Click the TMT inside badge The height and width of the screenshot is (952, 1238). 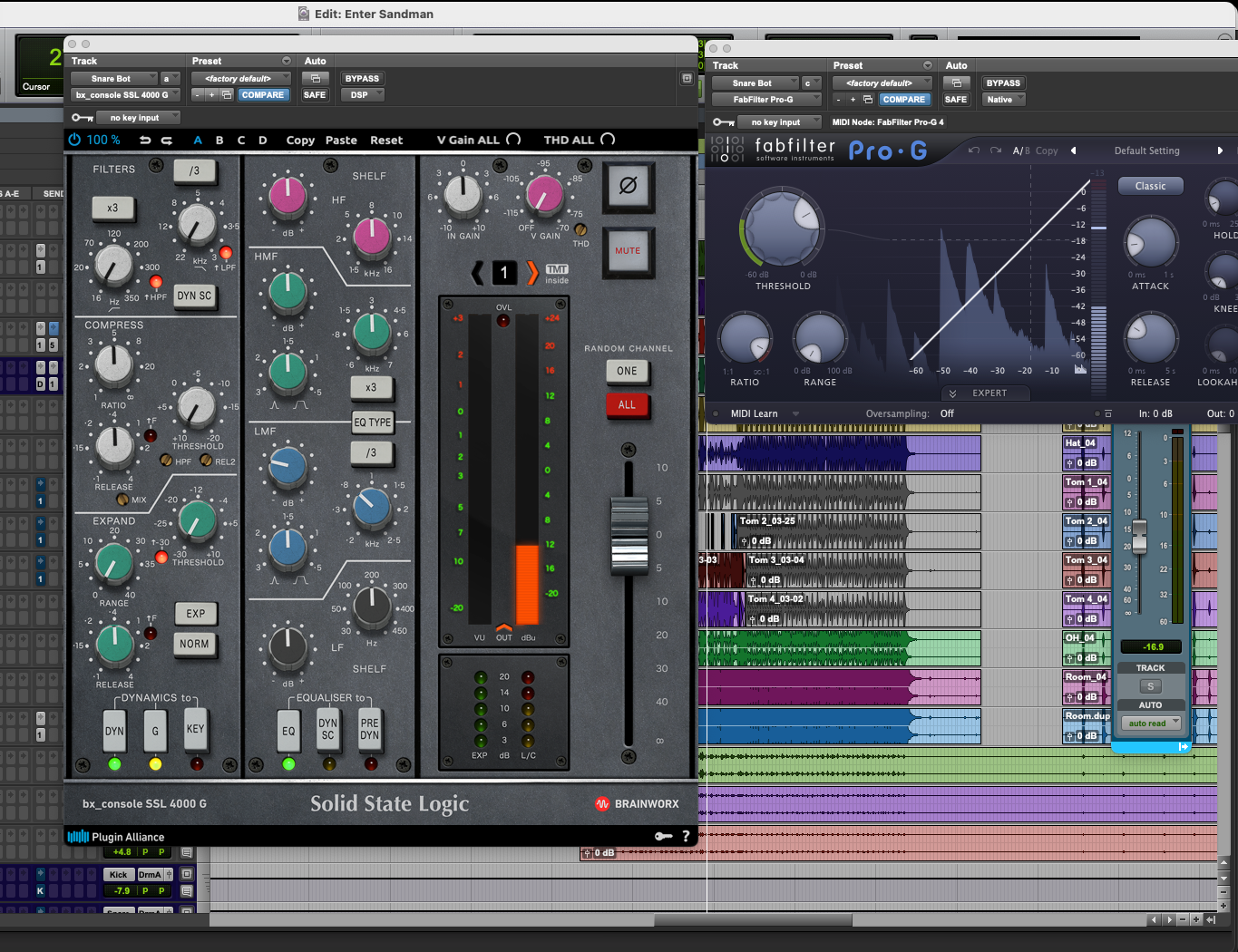557,274
